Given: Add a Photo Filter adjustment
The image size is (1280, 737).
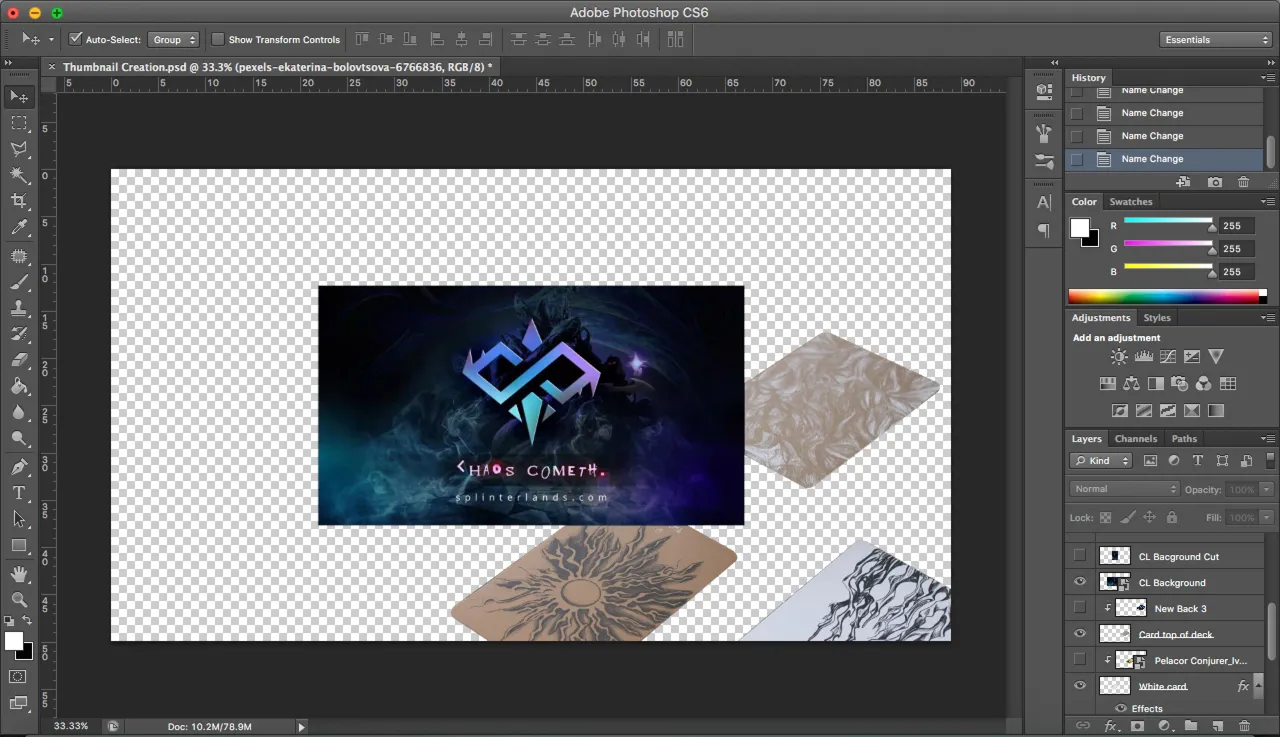Looking at the screenshot, I should pos(1179,384).
